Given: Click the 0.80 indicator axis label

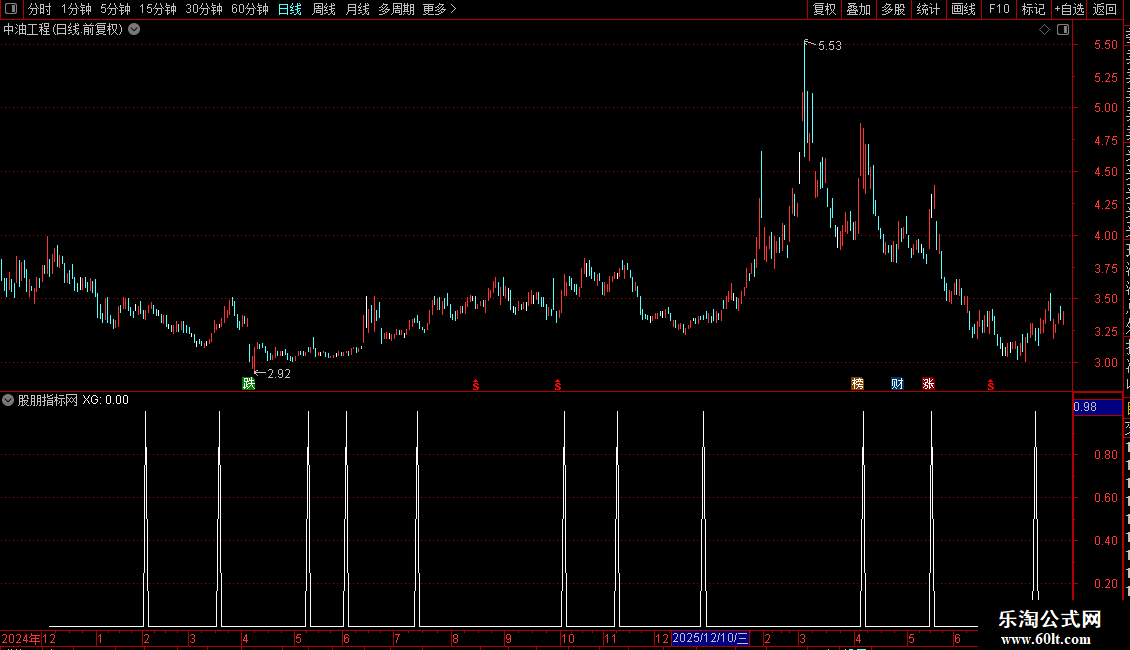Looking at the screenshot, I should (x=1105, y=455).
